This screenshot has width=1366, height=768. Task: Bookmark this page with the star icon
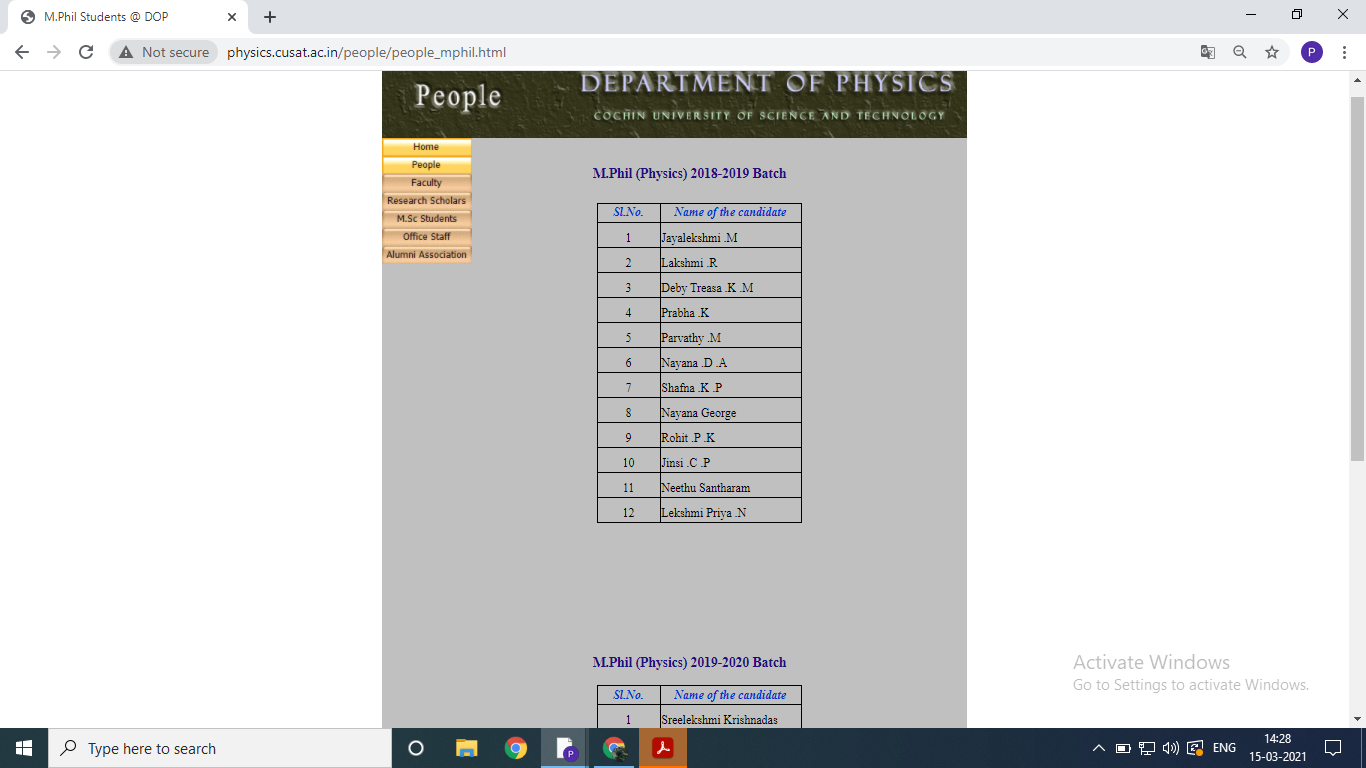(x=1272, y=52)
